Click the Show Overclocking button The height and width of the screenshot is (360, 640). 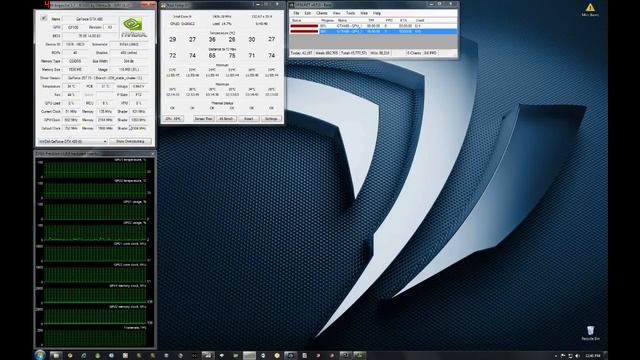coord(131,141)
